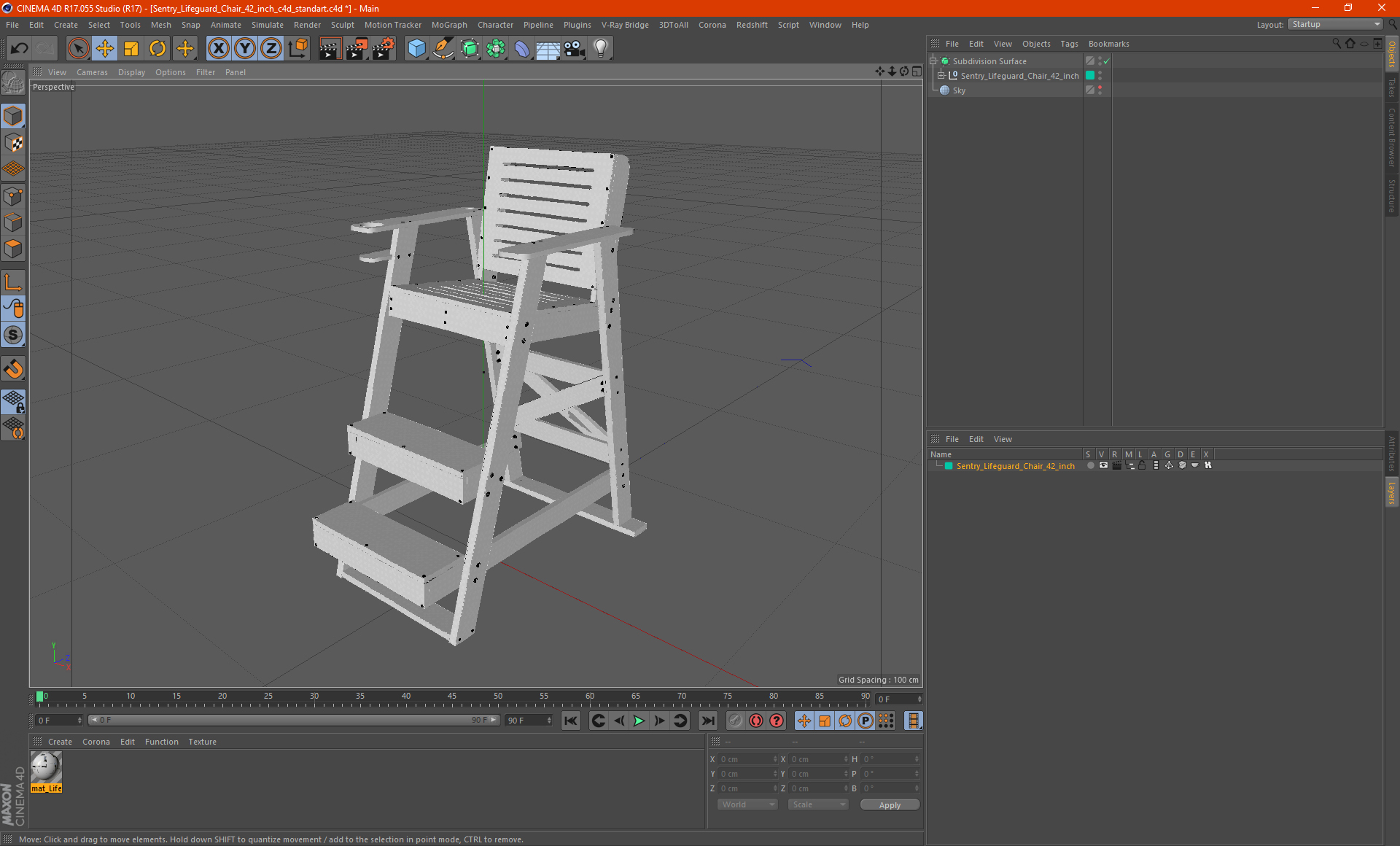Activate the Move tool in top toolbar
The width and height of the screenshot is (1400, 846).
105,49
